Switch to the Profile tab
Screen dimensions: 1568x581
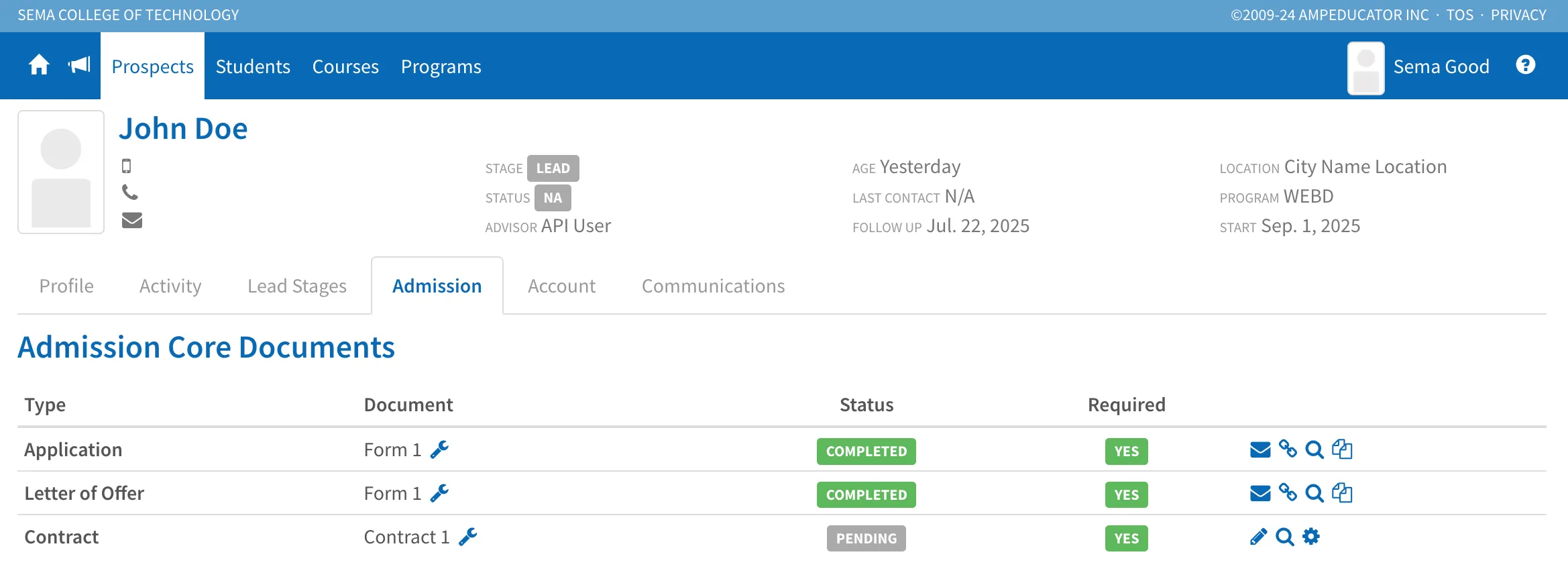[x=66, y=286]
